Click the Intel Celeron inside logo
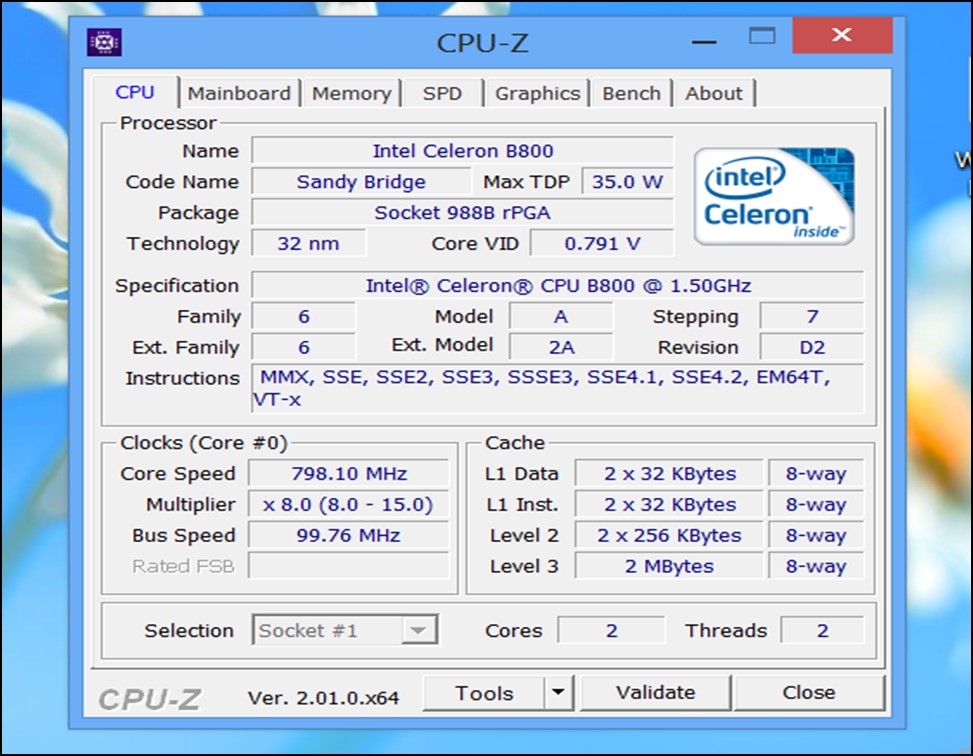 pyautogui.click(x=774, y=196)
